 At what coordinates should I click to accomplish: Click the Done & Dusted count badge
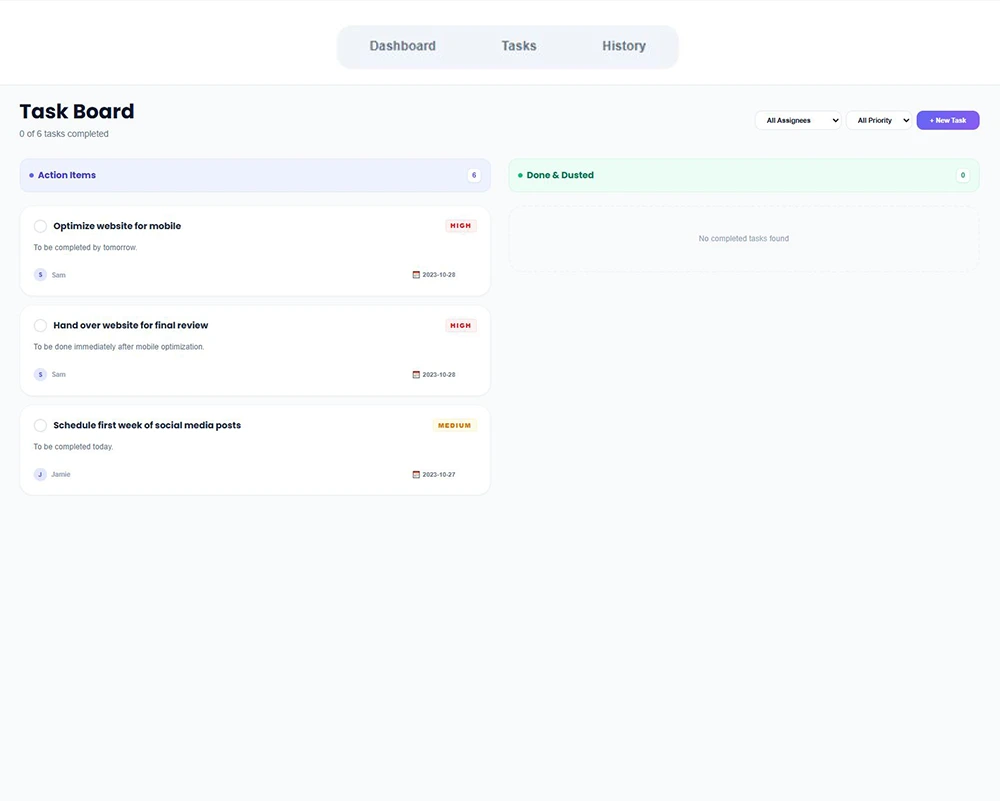coord(962,176)
